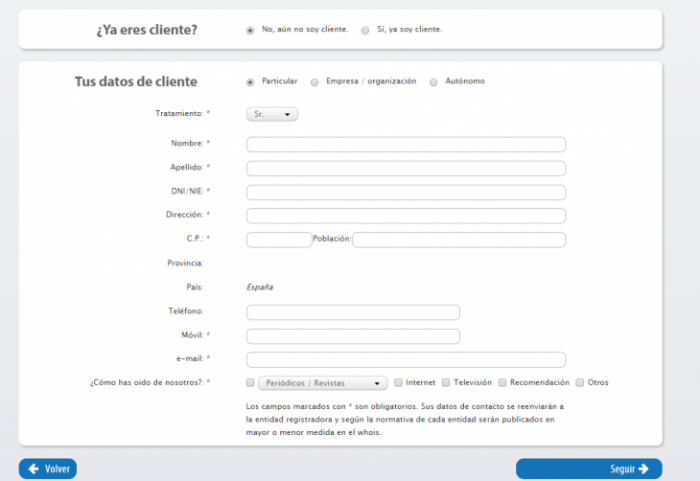This screenshot has width=700, height=481.
Task: Tick the Recomendación checkbox
Action: coord(502,383)
